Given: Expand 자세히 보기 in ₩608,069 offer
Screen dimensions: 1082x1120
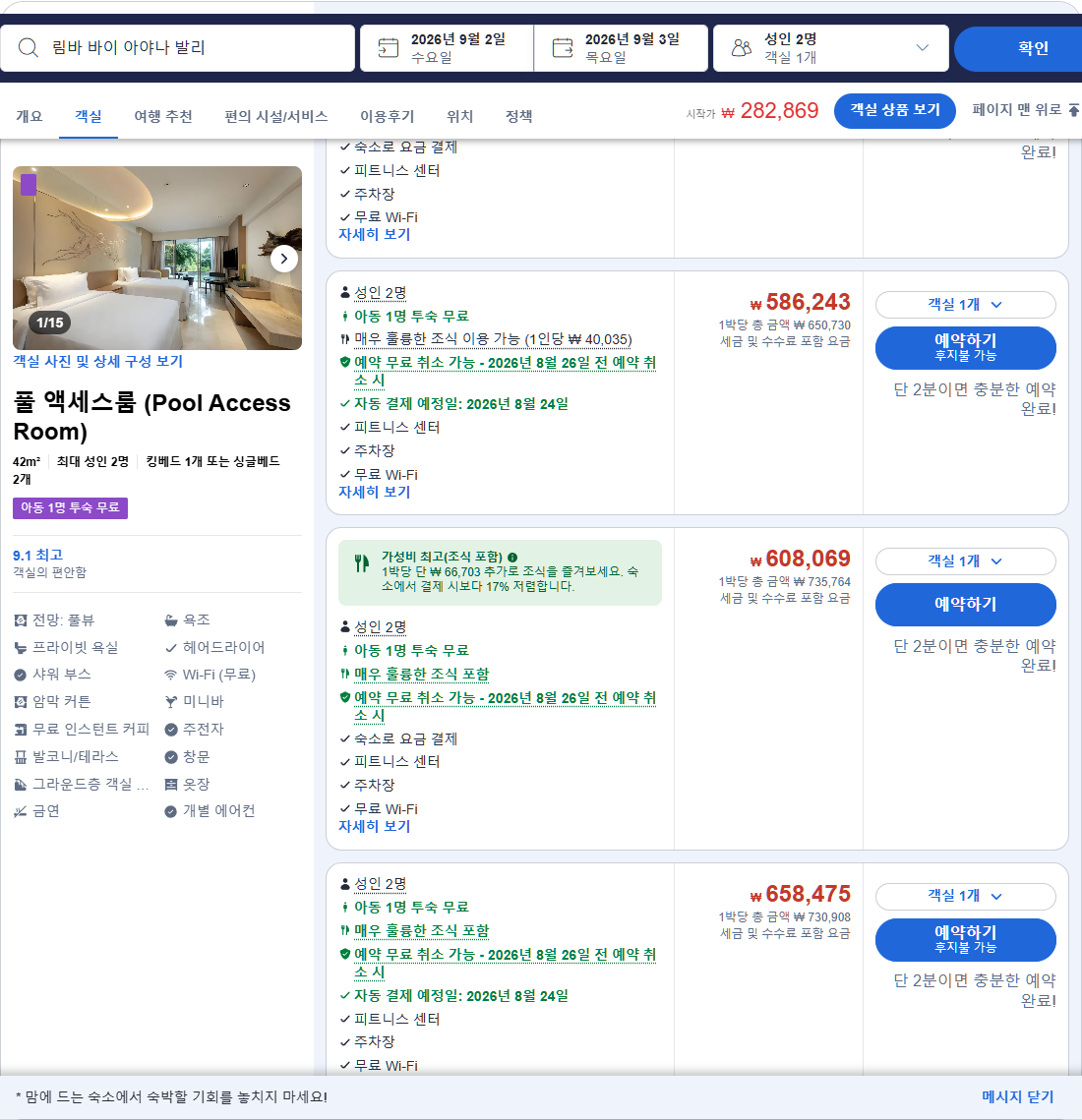Looking at the screenshot, I should tap(375, 826).
